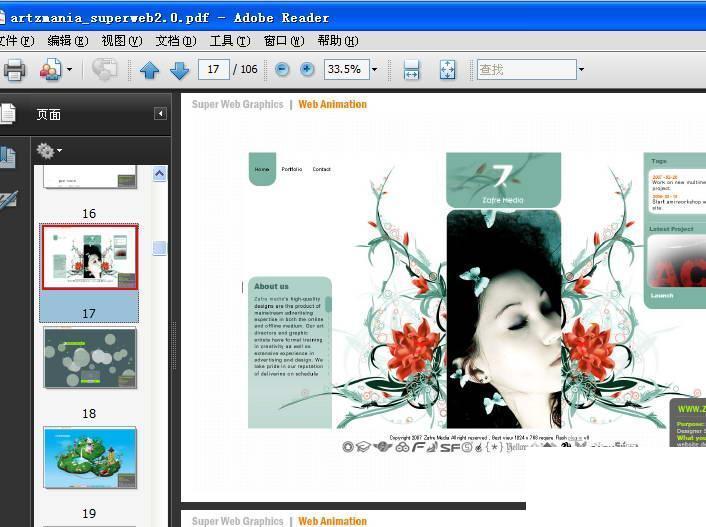The height and width of the screenshot is (527, 706).
Task: Click the thumbnail panel scrollbar handle
Action: click(x=159, y=248)
